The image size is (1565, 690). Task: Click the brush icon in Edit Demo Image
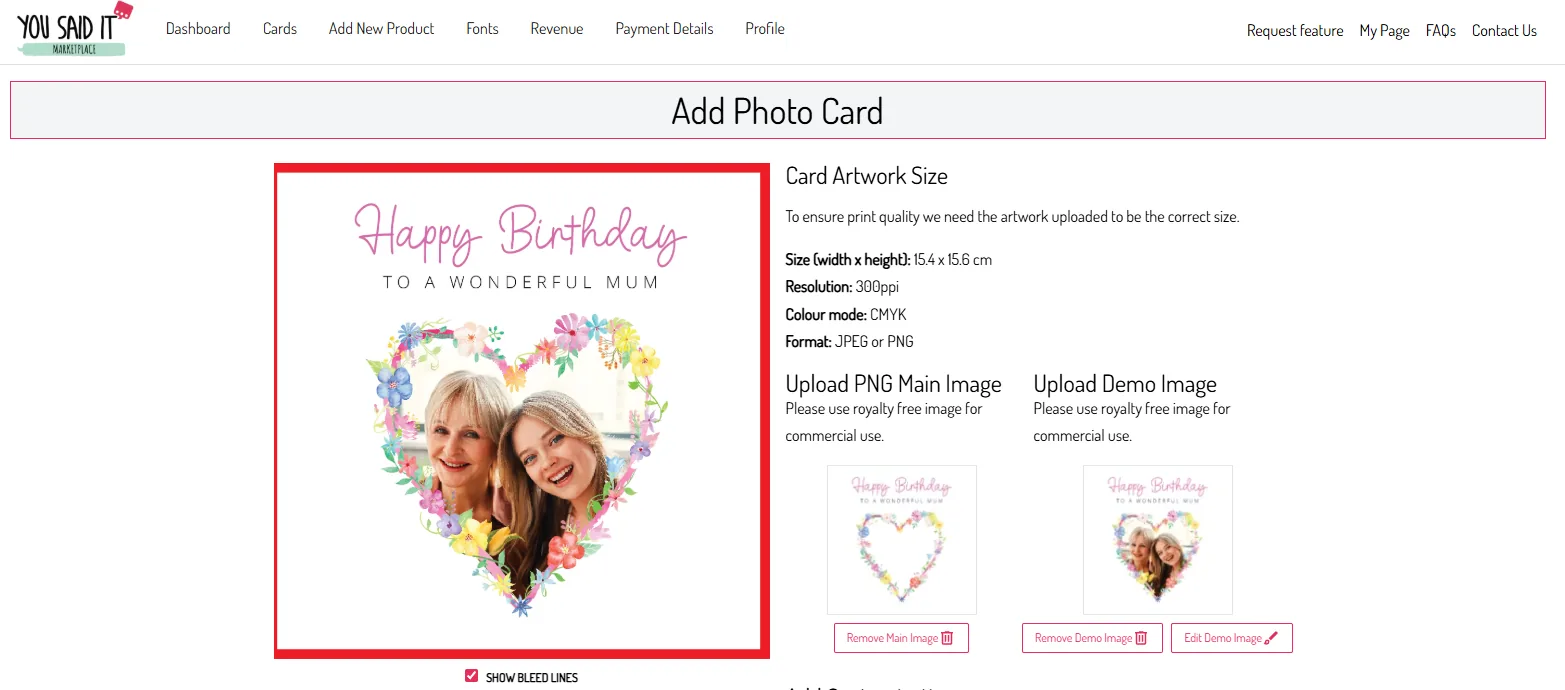click(1271, 638)
